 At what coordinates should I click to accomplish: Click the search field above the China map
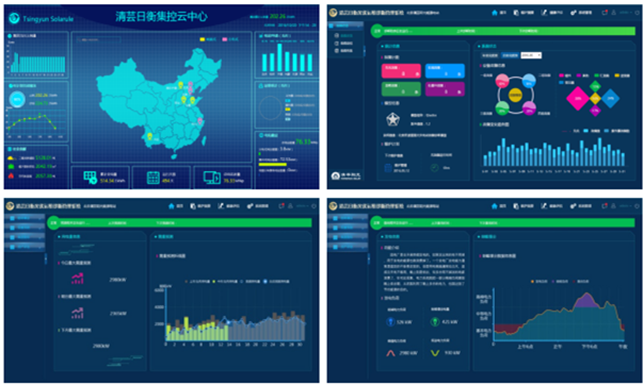tap(98, 40)
